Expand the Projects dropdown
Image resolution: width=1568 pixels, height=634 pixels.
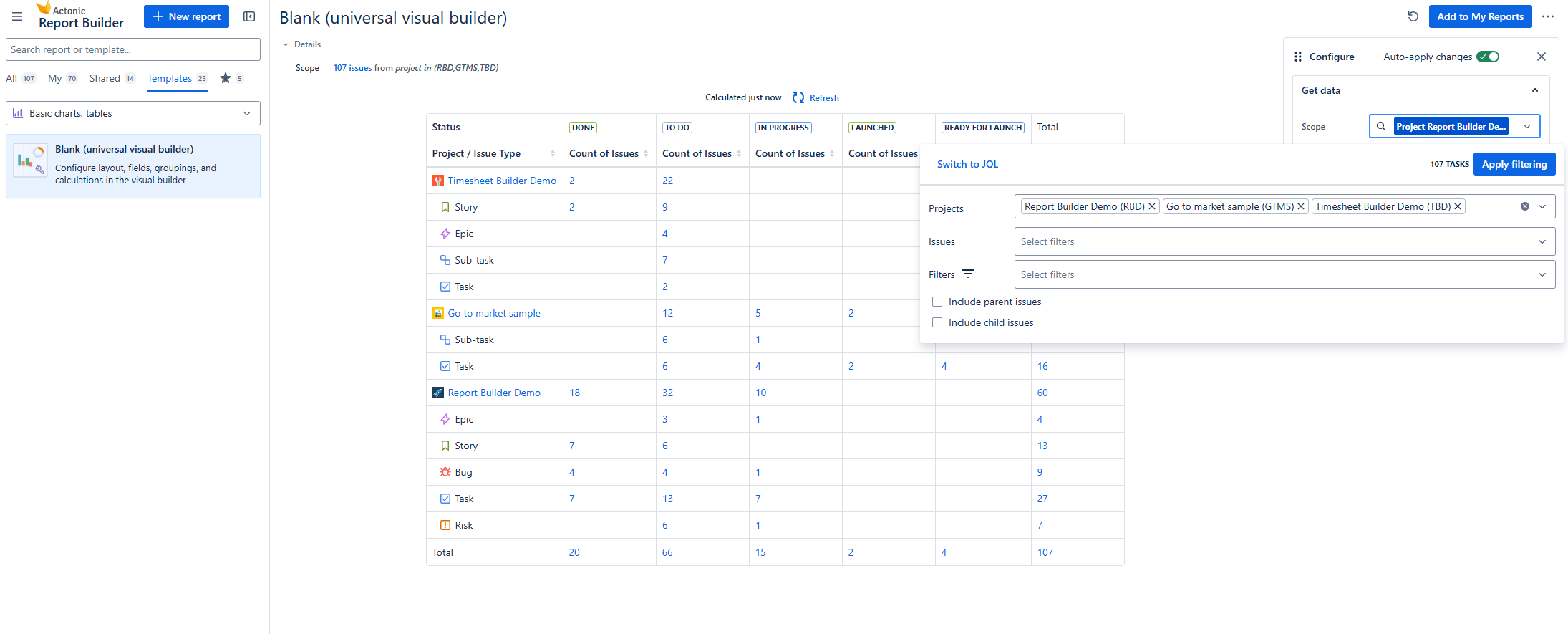(1542, 206)
